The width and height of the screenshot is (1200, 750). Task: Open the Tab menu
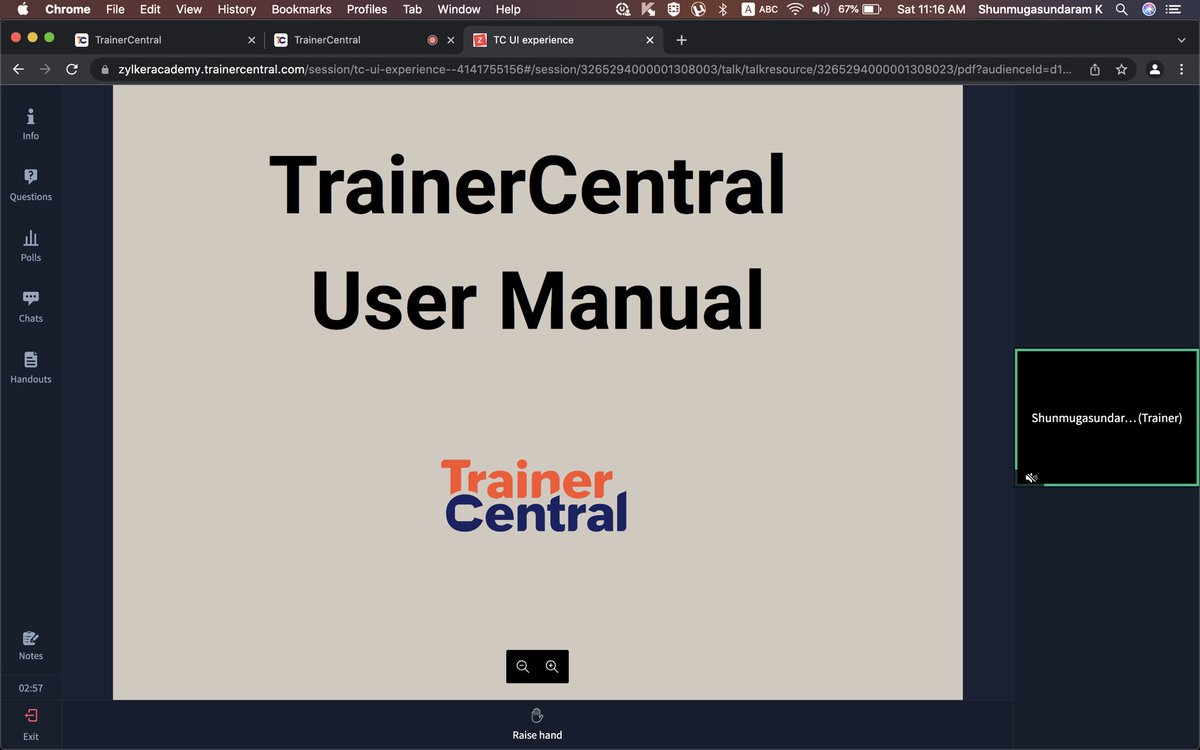[x=412, y=9]
